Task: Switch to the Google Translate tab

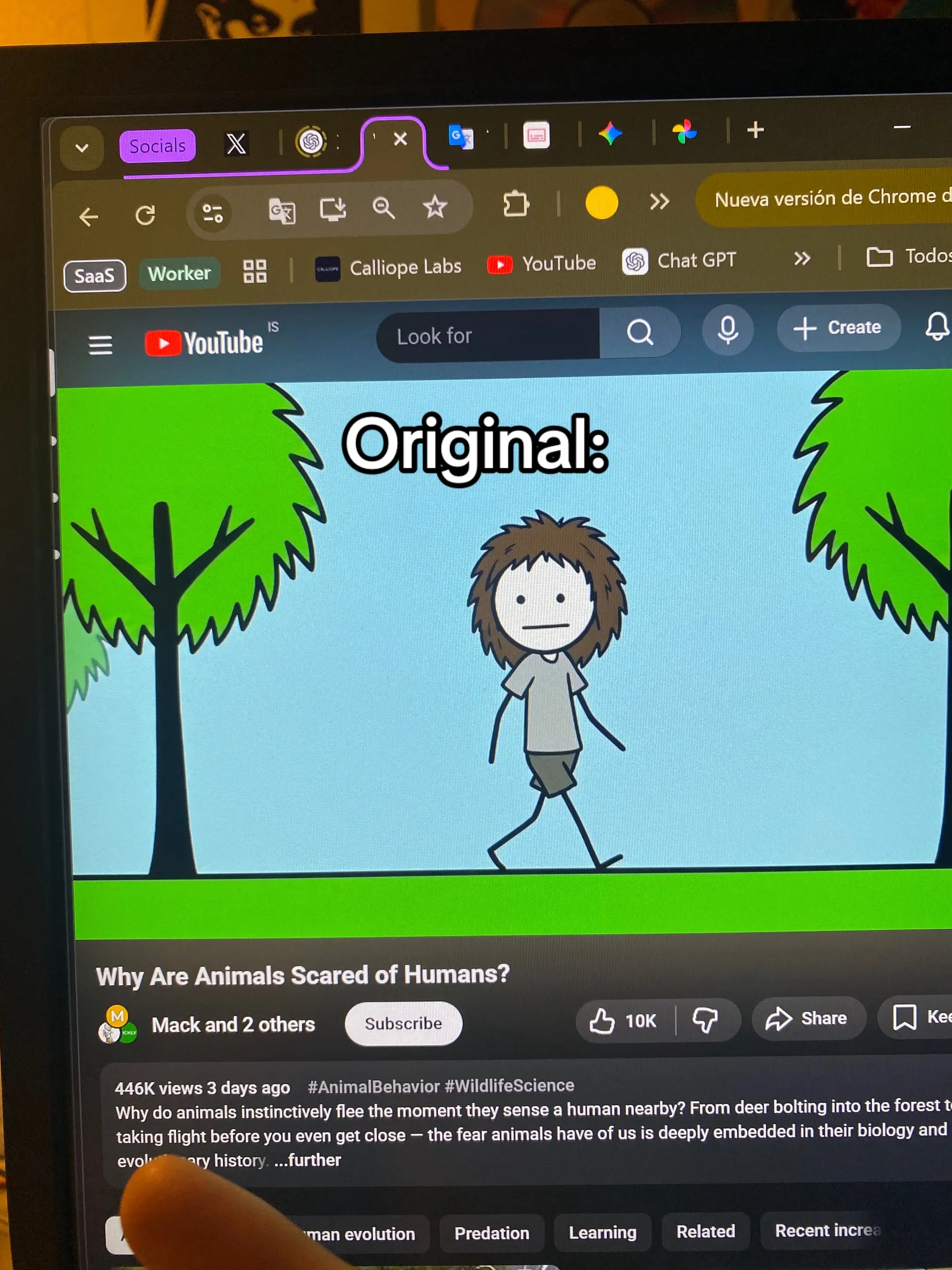Action: click(461, 137)
